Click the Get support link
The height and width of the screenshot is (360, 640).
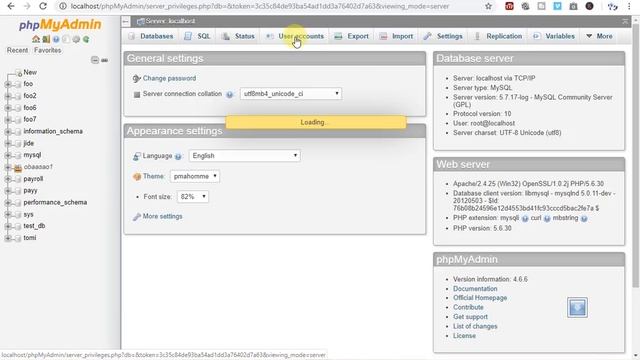tap(470, 317)
